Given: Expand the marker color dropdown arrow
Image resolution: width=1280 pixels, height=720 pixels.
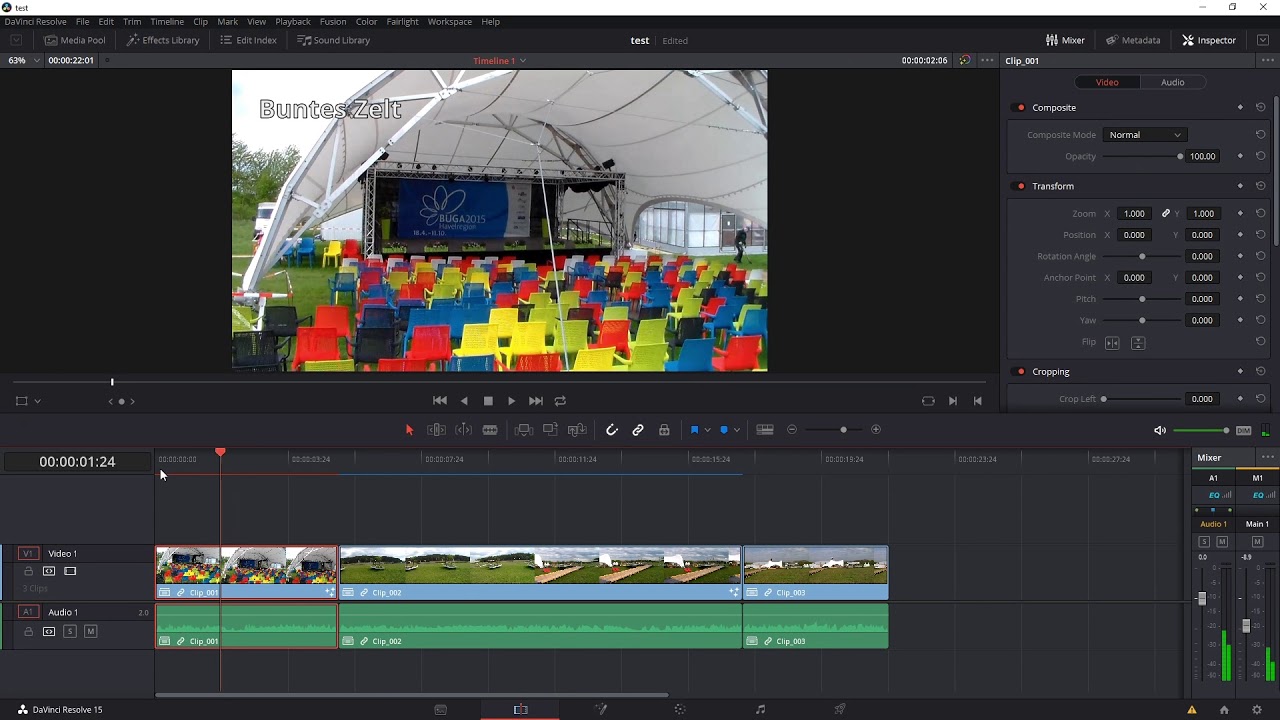Looking at the screenshot, I should pos(737,430).
